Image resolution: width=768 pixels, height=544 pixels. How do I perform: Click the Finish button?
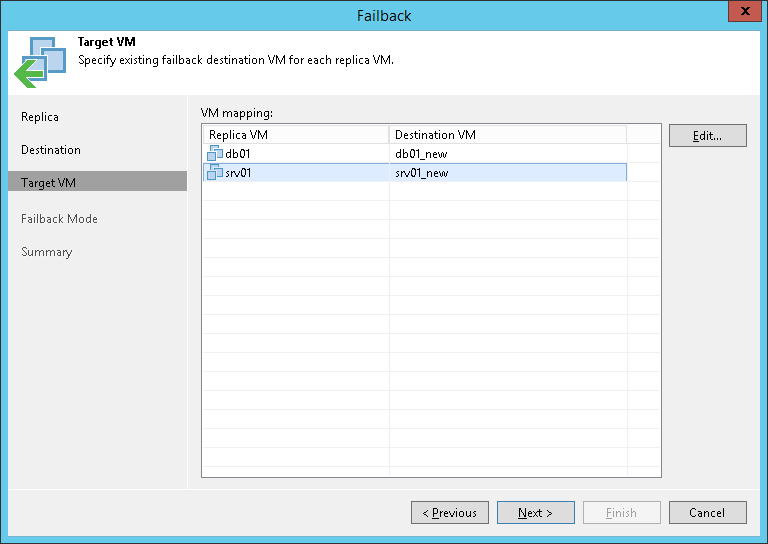(x=621, y=513)
